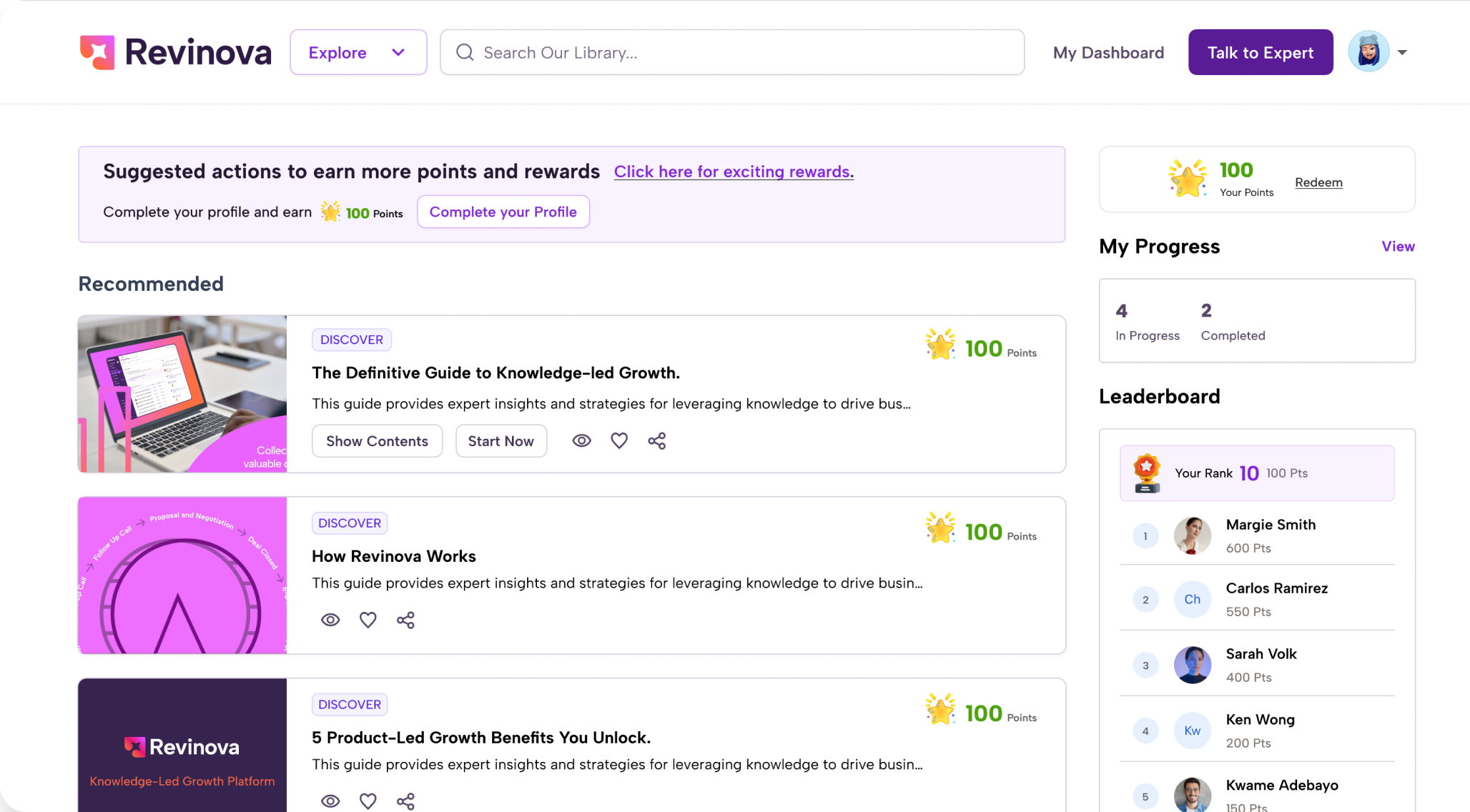Click the rank medal icon in Leaderboard

pos(1147,473)
